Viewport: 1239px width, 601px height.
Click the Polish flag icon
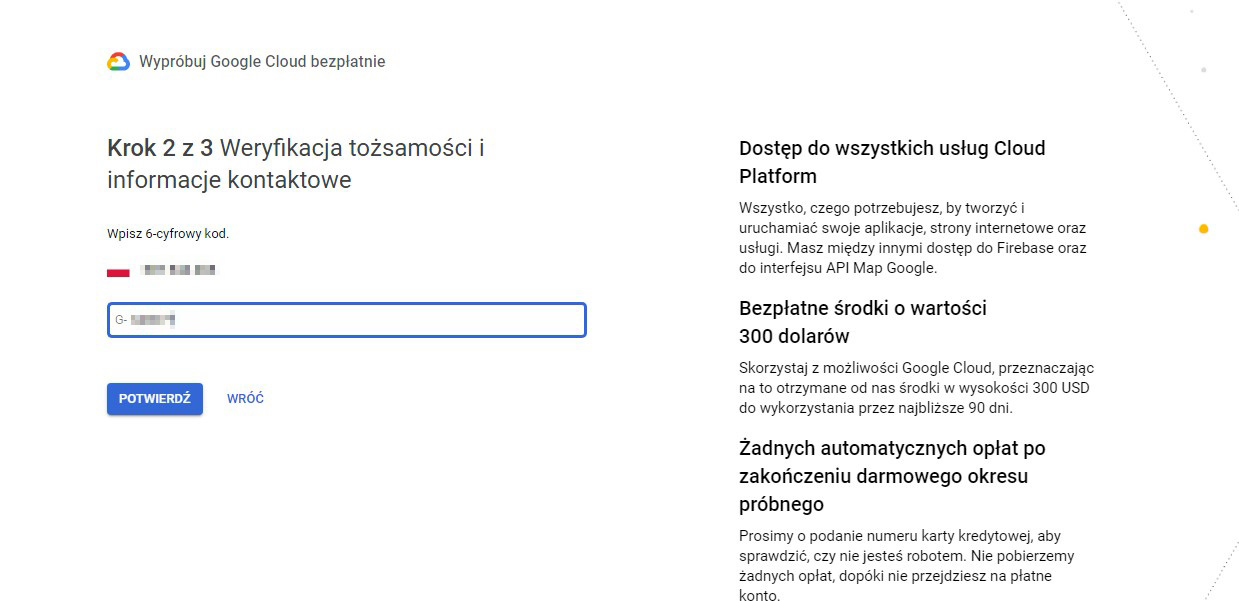118,271
